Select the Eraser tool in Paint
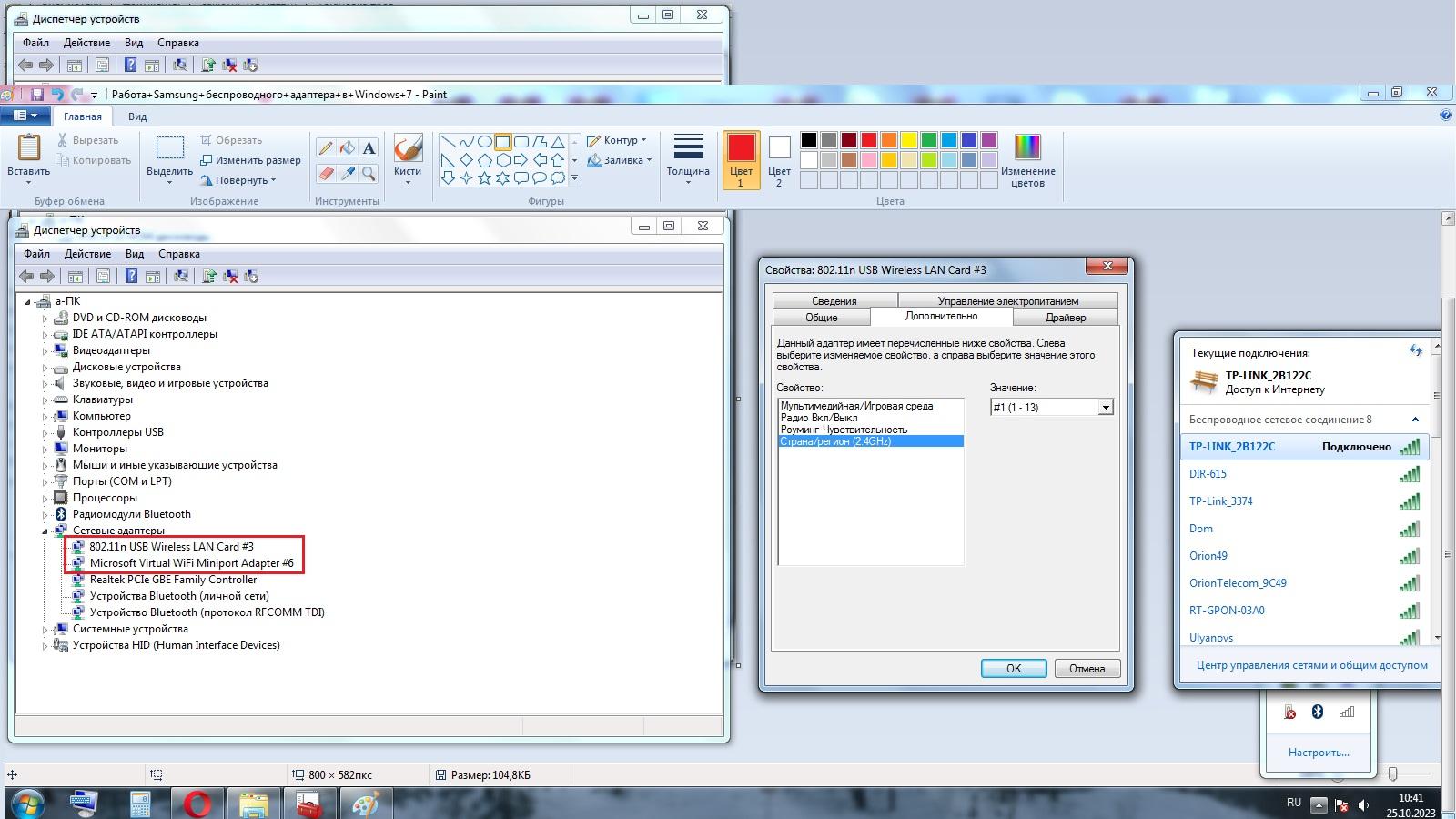 [326, 173]
